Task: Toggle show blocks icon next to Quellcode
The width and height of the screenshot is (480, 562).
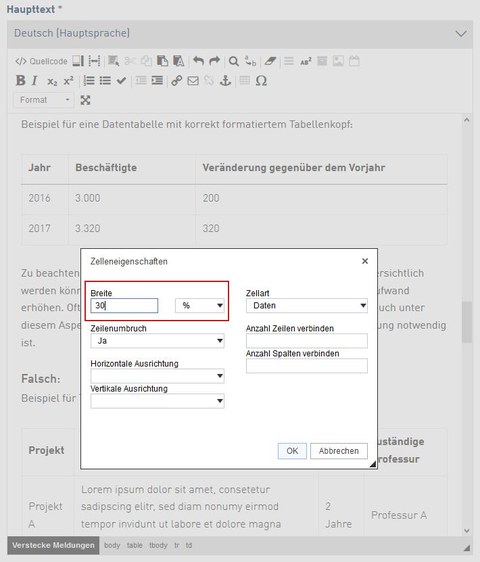Action: 78,61
